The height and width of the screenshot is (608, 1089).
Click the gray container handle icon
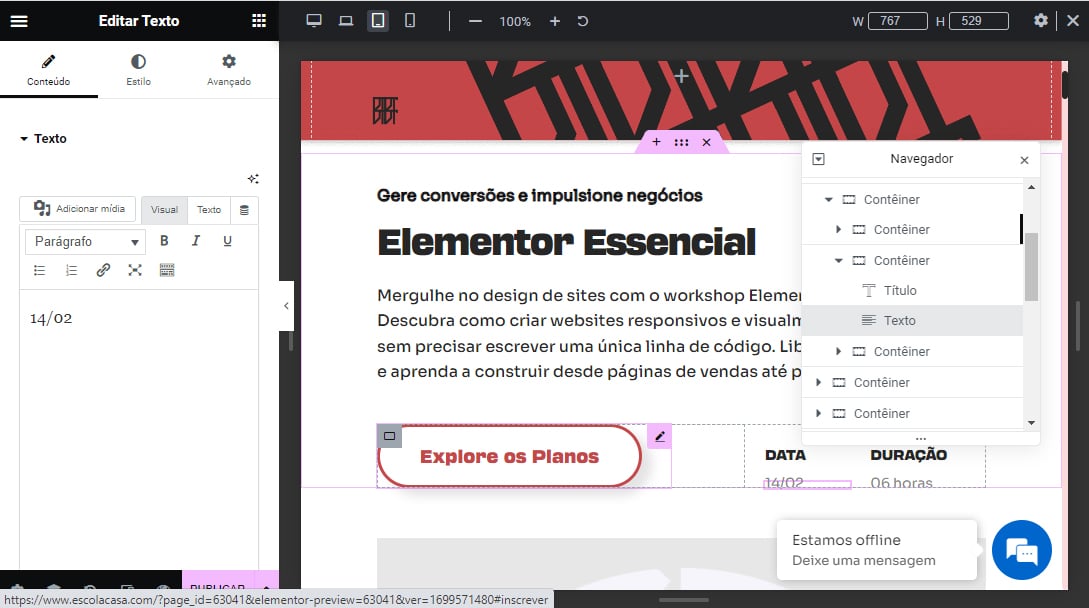tap(390, 436)
